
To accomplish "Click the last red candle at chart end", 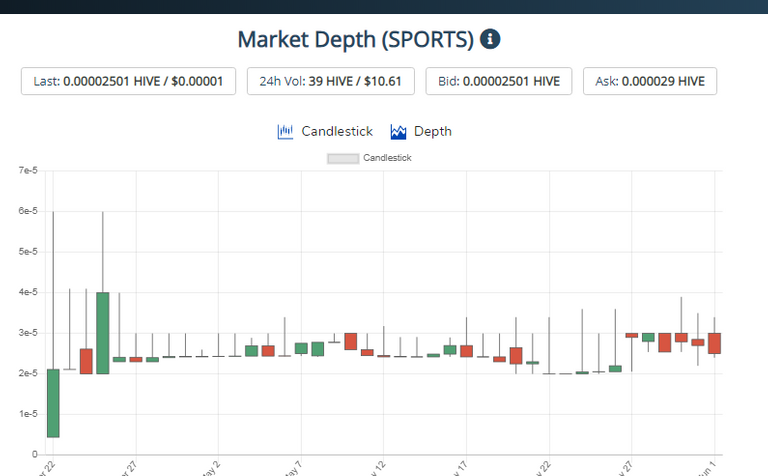I will tap(714, 343).
